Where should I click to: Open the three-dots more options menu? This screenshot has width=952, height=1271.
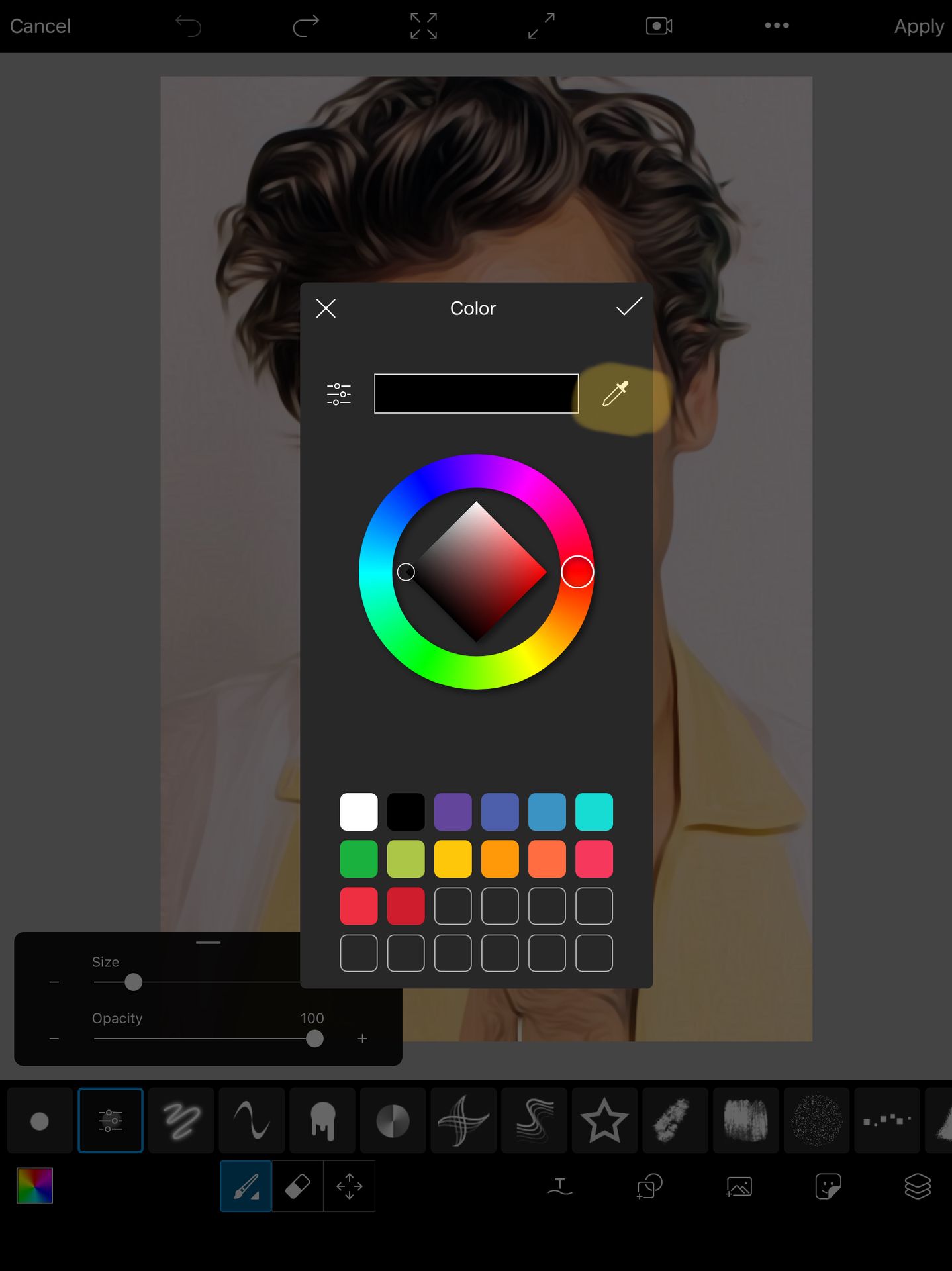click(x=777, y=25)
